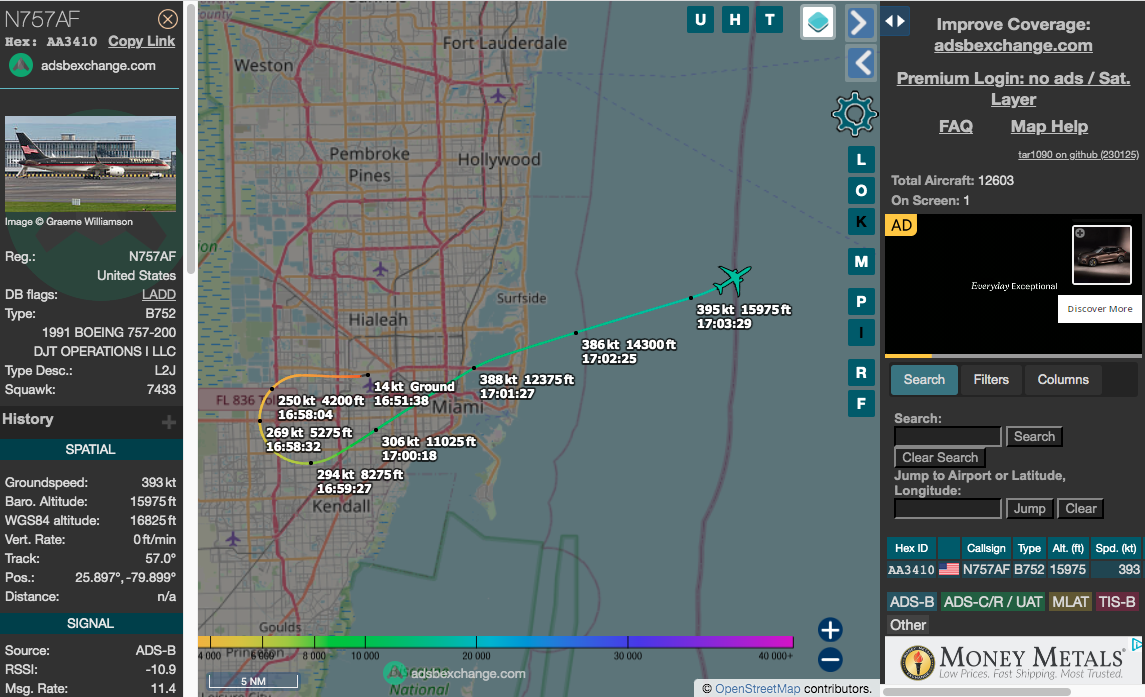Focus the Search text input
Screen dimensions: 1145x697
[x=948, y=437]
